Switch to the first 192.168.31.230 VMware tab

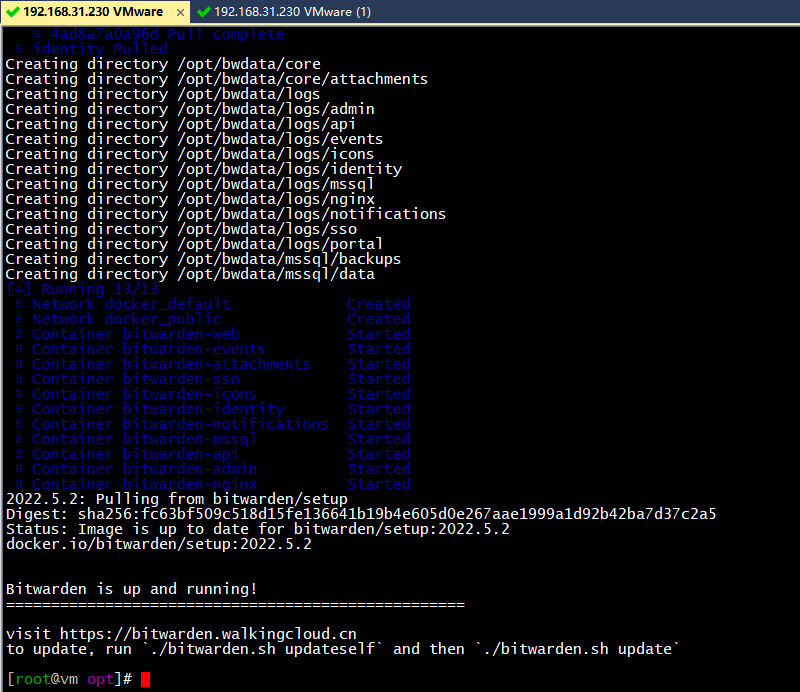[x=95, y=12]
